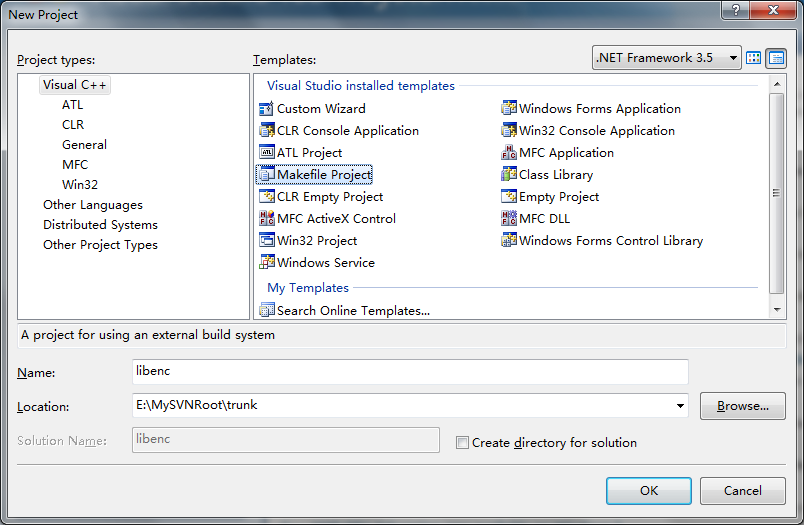Screen dimensions: 804x525
Task: Select the Custom Wizard template icon
Action: [x=267, y=109]
